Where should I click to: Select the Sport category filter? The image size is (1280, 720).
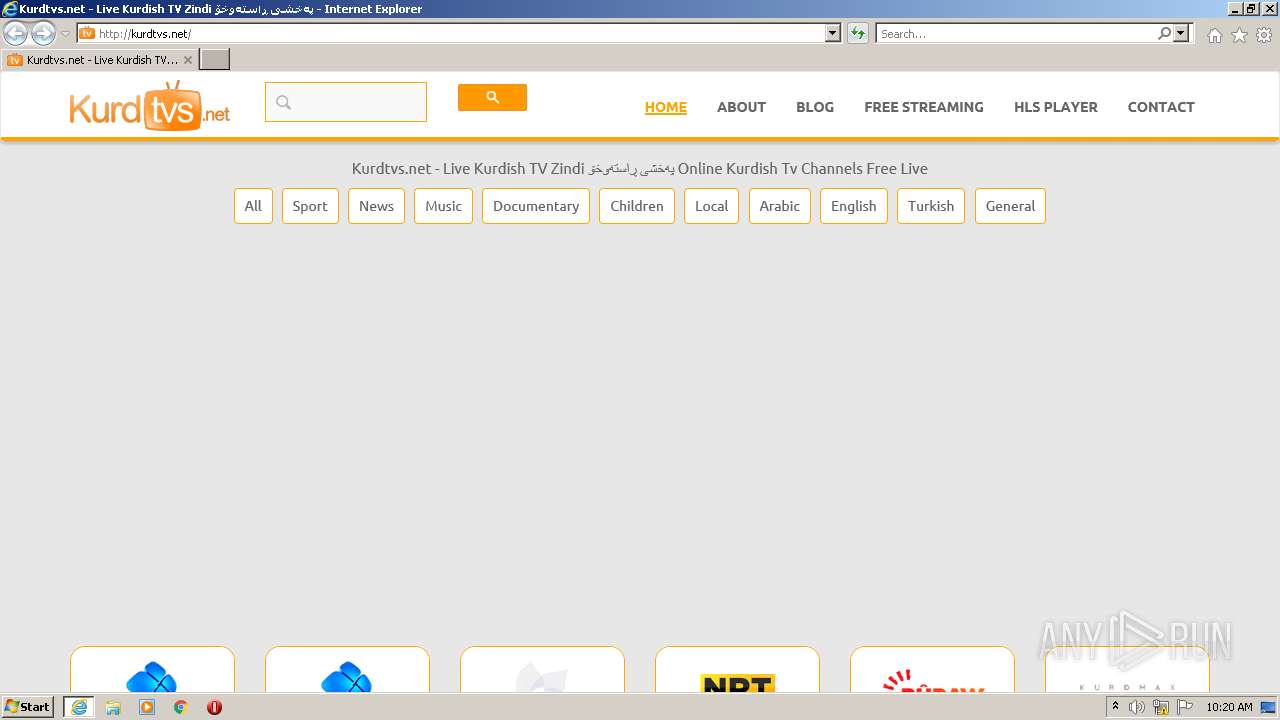310,206
